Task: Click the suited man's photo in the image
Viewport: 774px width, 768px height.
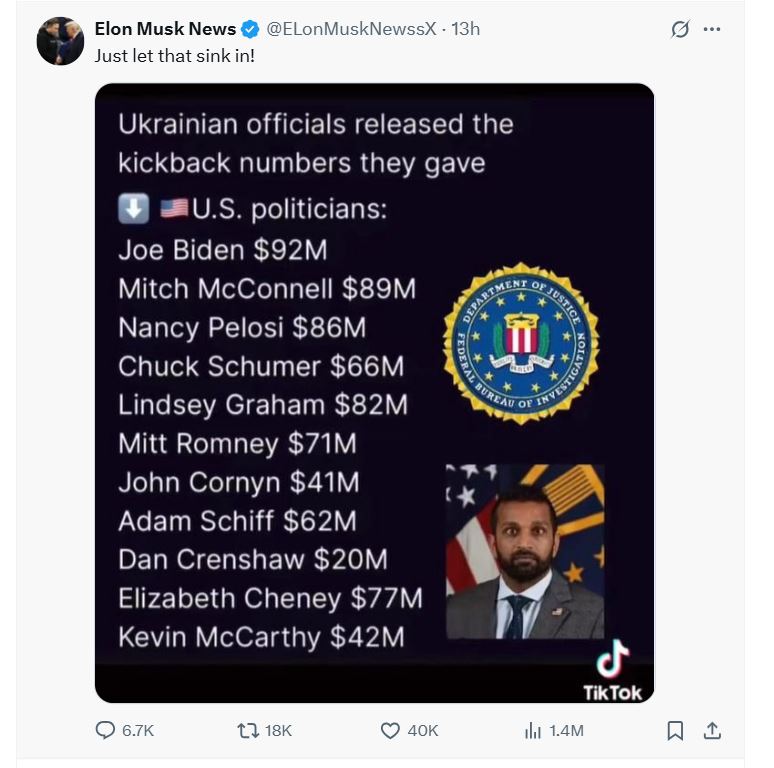Action: click(524, 551)
